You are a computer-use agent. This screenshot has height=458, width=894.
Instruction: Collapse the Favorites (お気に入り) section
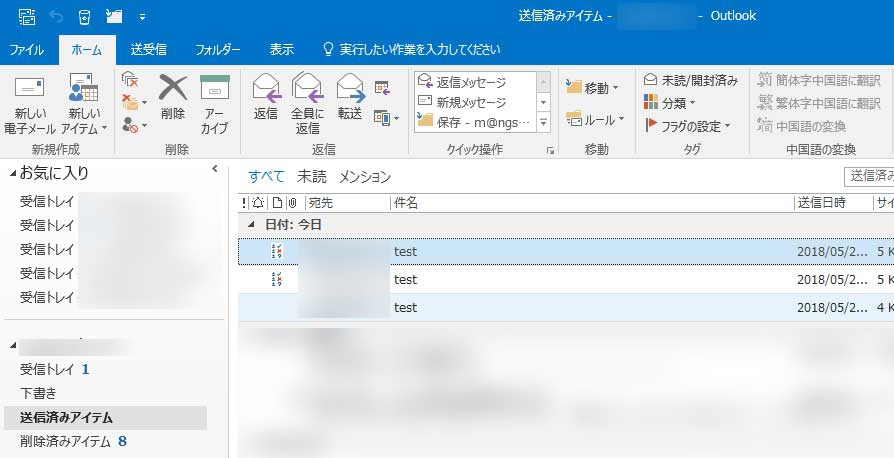[13, 174]
